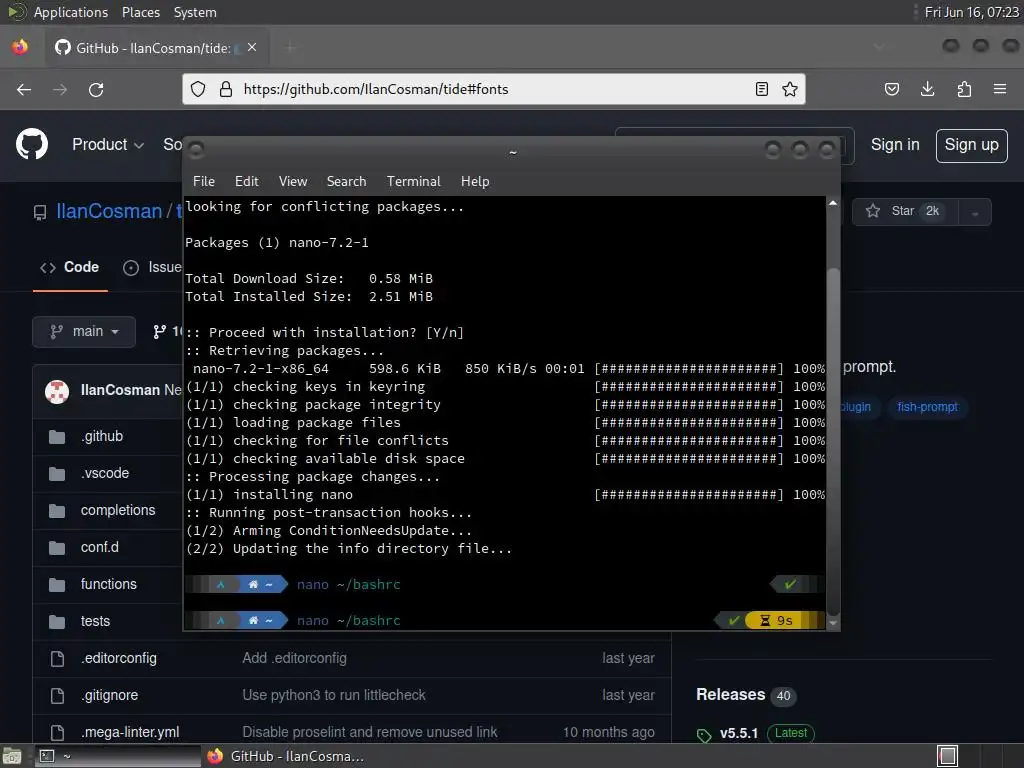Screen dimensions: 1024x768
Task: Open the IlanCosman owner link
Action: [x=109, y=212]
